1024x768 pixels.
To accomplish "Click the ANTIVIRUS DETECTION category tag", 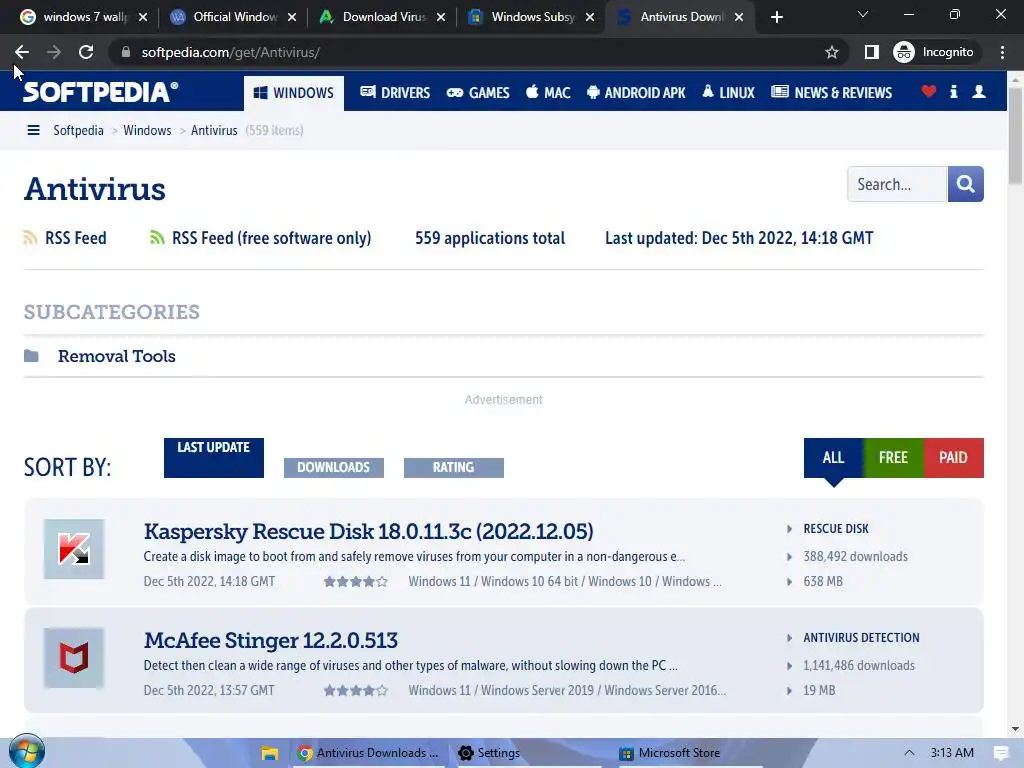I will [x=861, y=637].
